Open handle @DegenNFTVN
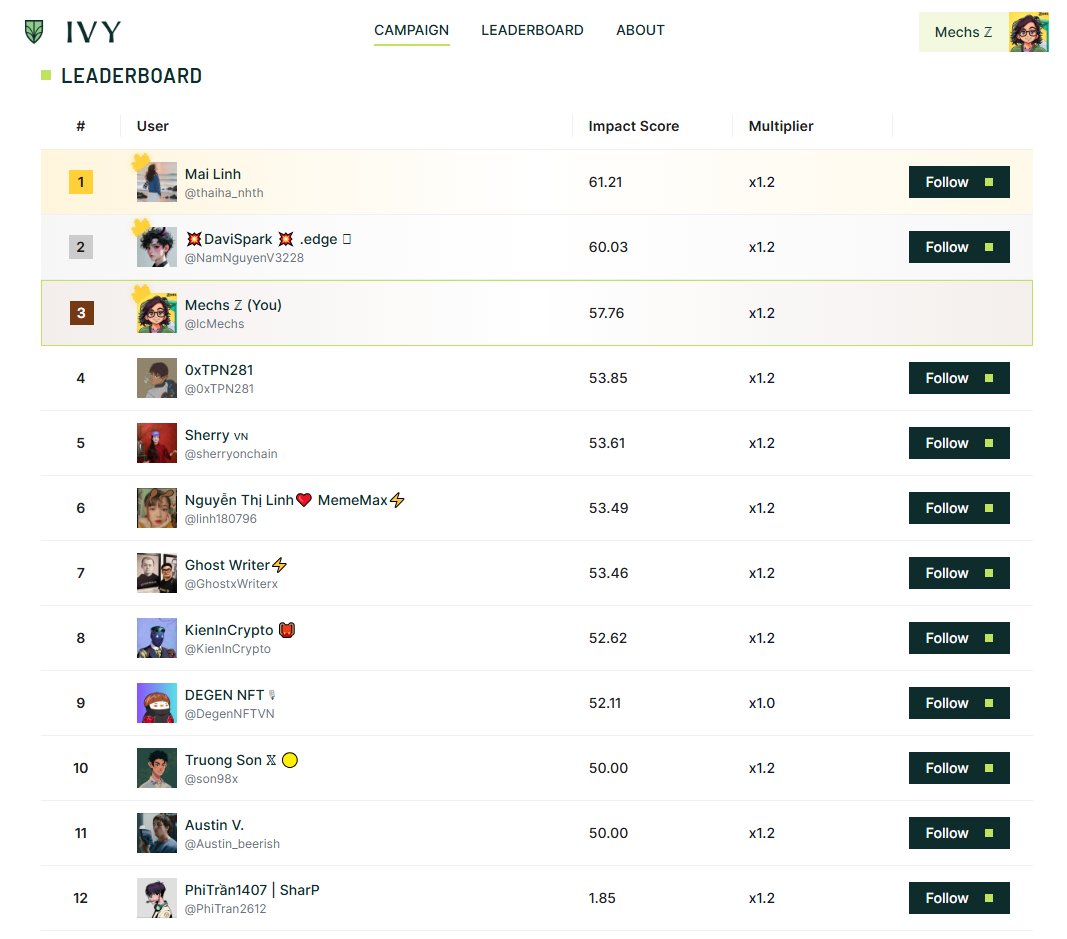This screenshot has width=1067, height=939. click(229, 714)
